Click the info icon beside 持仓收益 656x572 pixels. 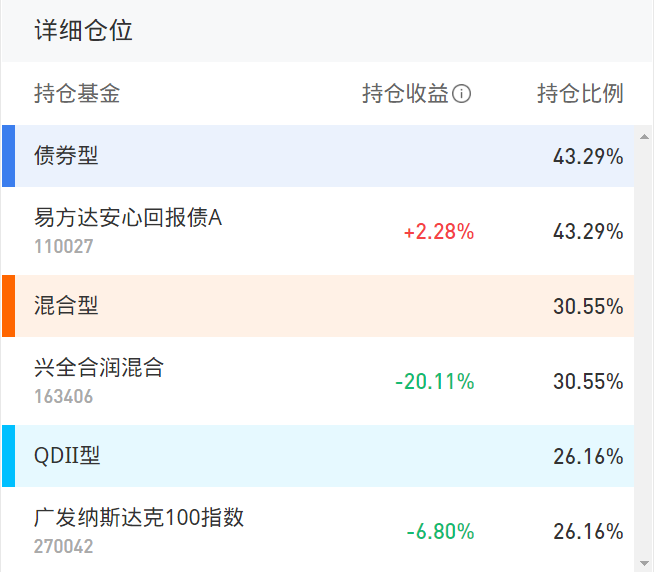point(462,94)
